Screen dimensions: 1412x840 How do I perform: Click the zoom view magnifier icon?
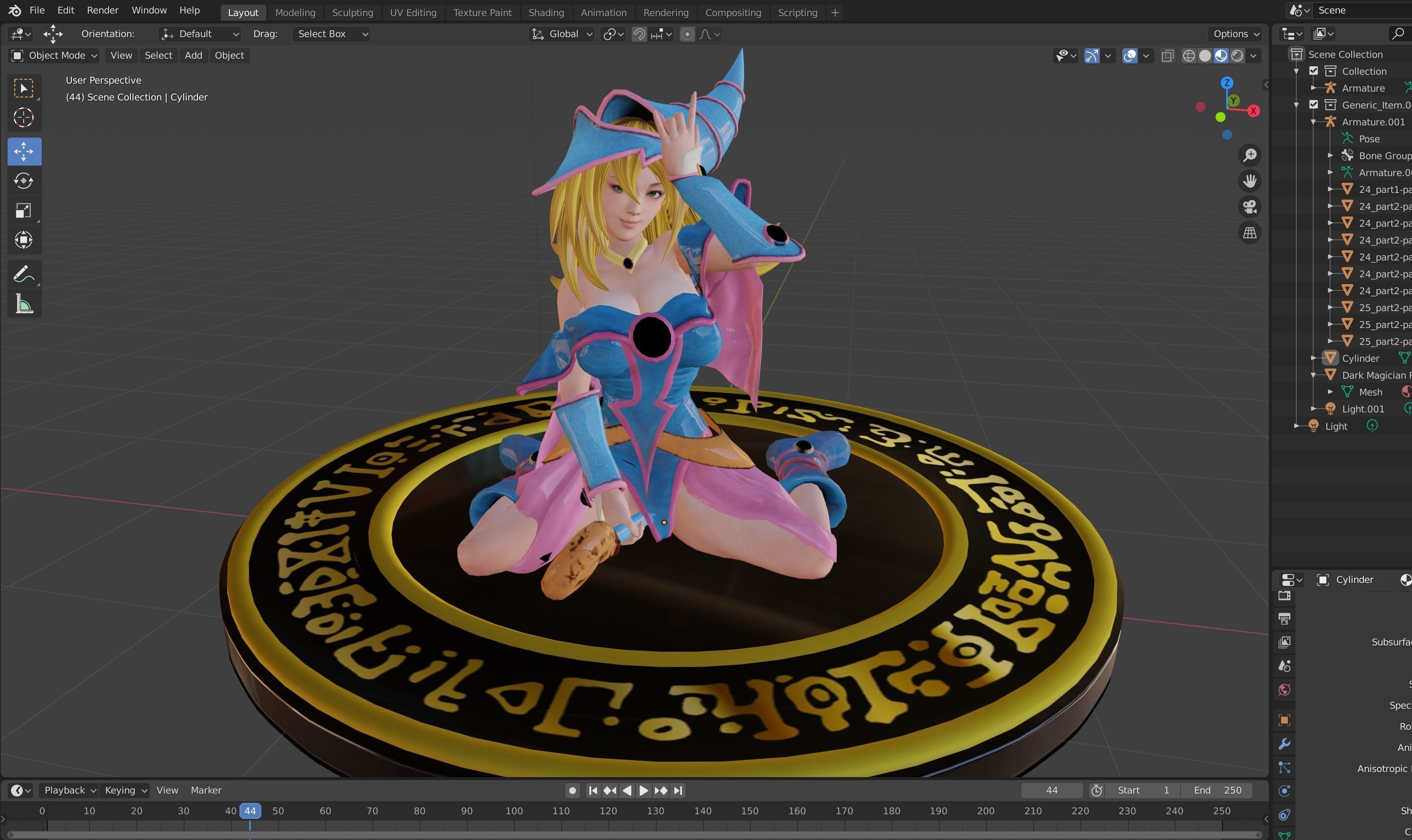pyautogui.click(x=1249, y=154)
